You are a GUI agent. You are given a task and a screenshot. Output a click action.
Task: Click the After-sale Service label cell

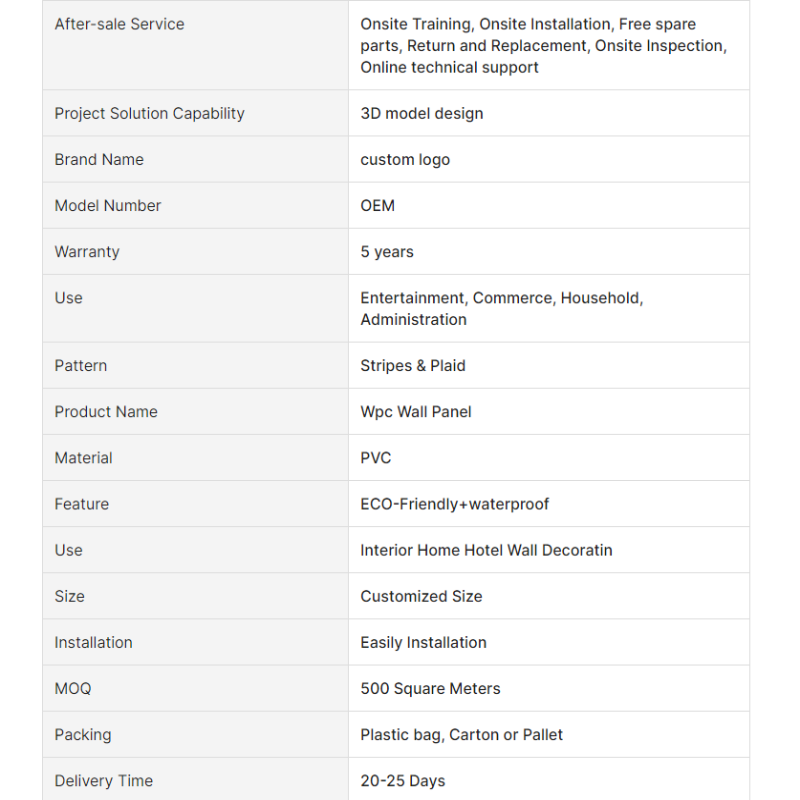(119, 24)
